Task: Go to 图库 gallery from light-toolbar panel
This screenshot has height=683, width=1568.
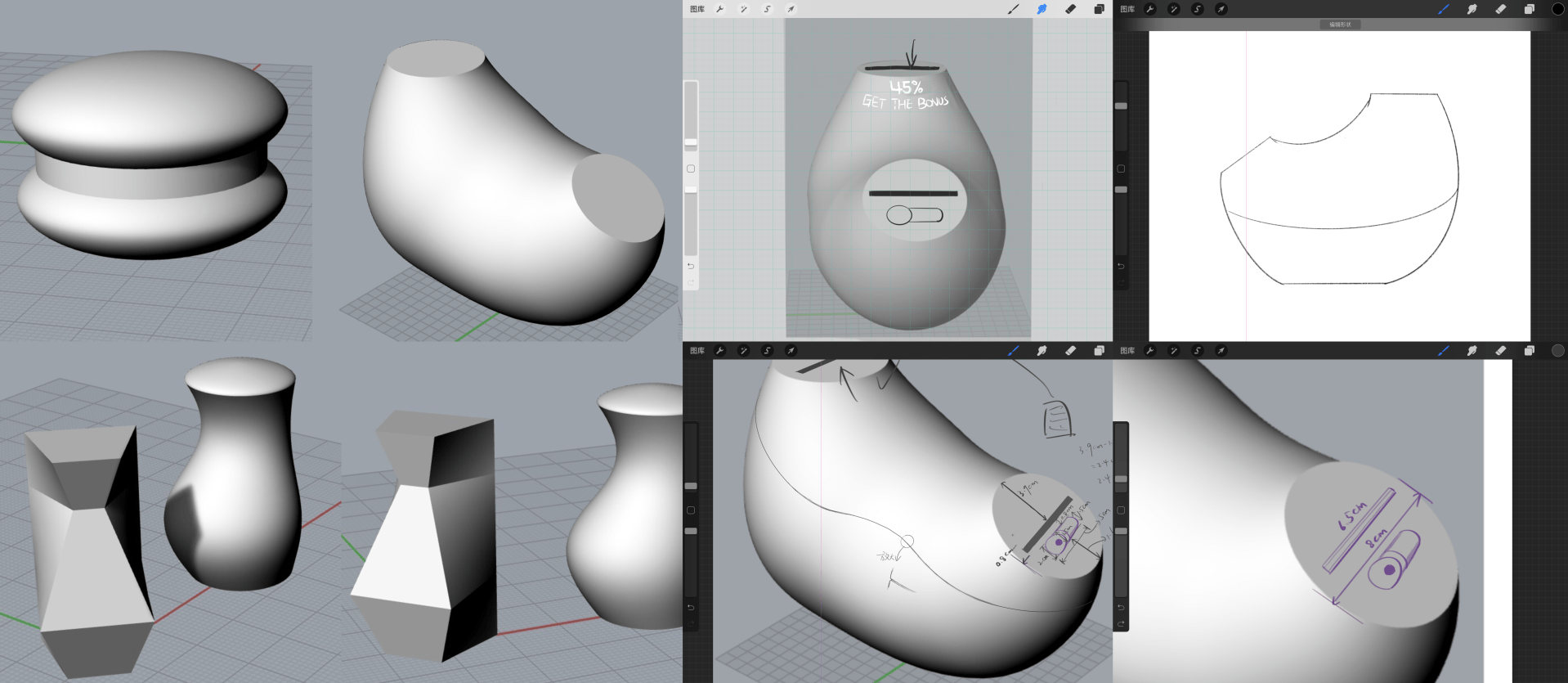Action: click(697, 9)
